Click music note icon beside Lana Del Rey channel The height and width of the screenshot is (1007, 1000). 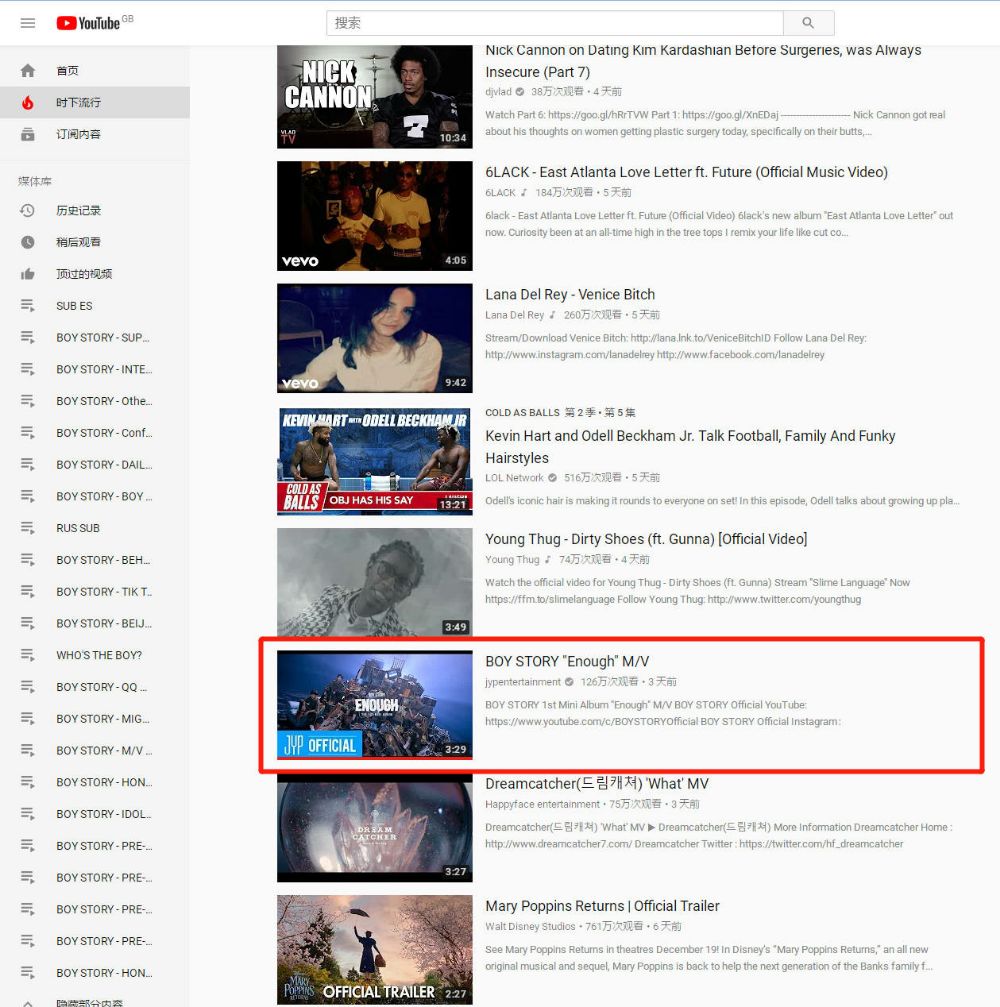tap(552, 315)
